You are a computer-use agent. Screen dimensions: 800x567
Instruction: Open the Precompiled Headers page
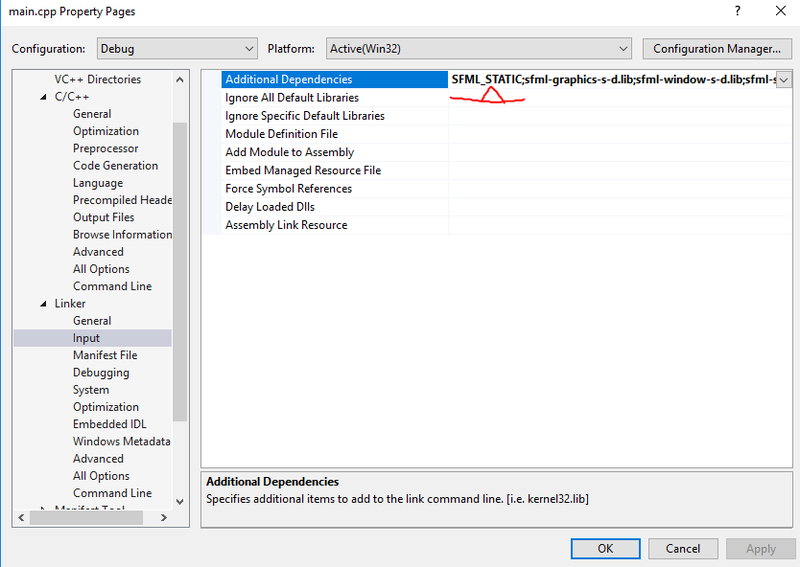point(122,200)
